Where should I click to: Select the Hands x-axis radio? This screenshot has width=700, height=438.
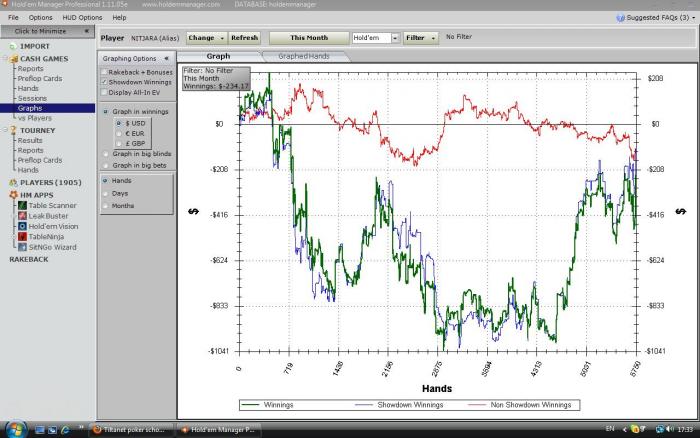[105, 180]
